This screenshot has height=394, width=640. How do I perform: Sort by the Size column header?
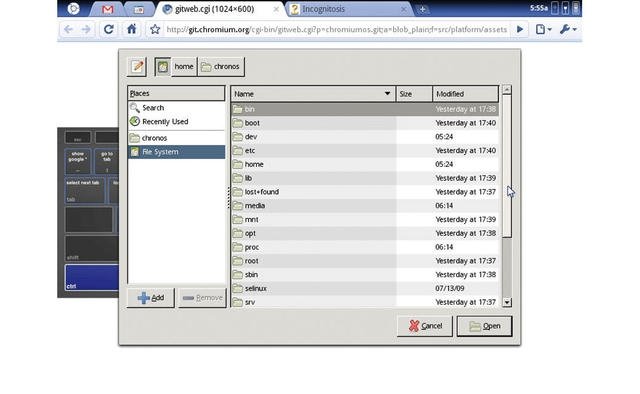(x=414, y=94)
